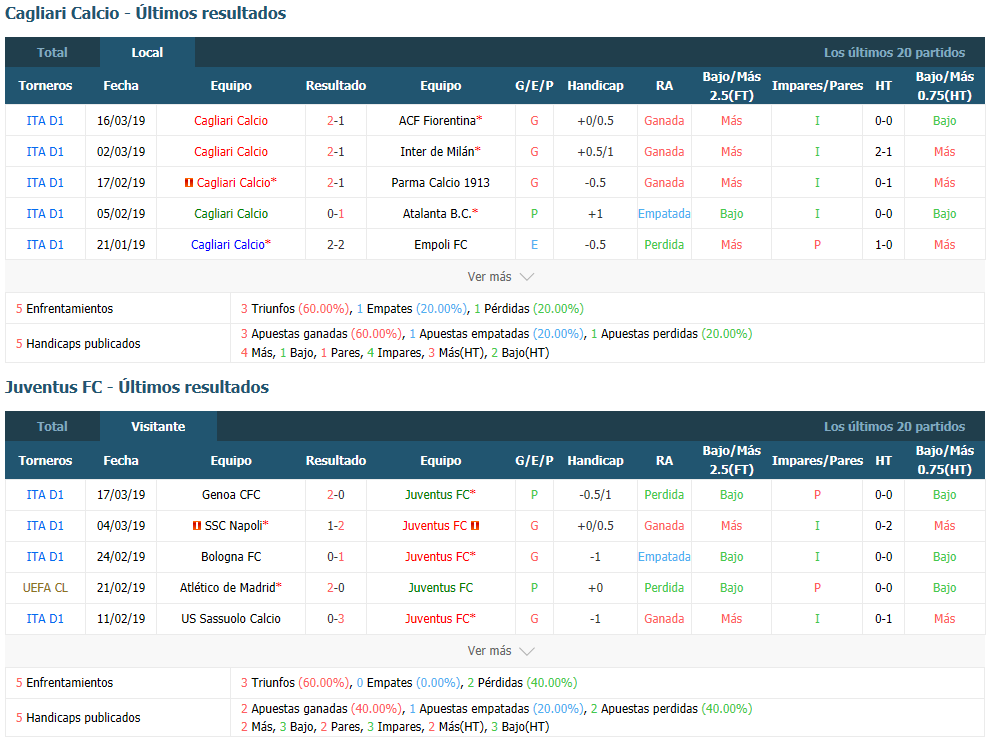Click Cagliari table G/E/P column header
The width and height of the screenshot is (992, 745).
(x=534, y=85)
